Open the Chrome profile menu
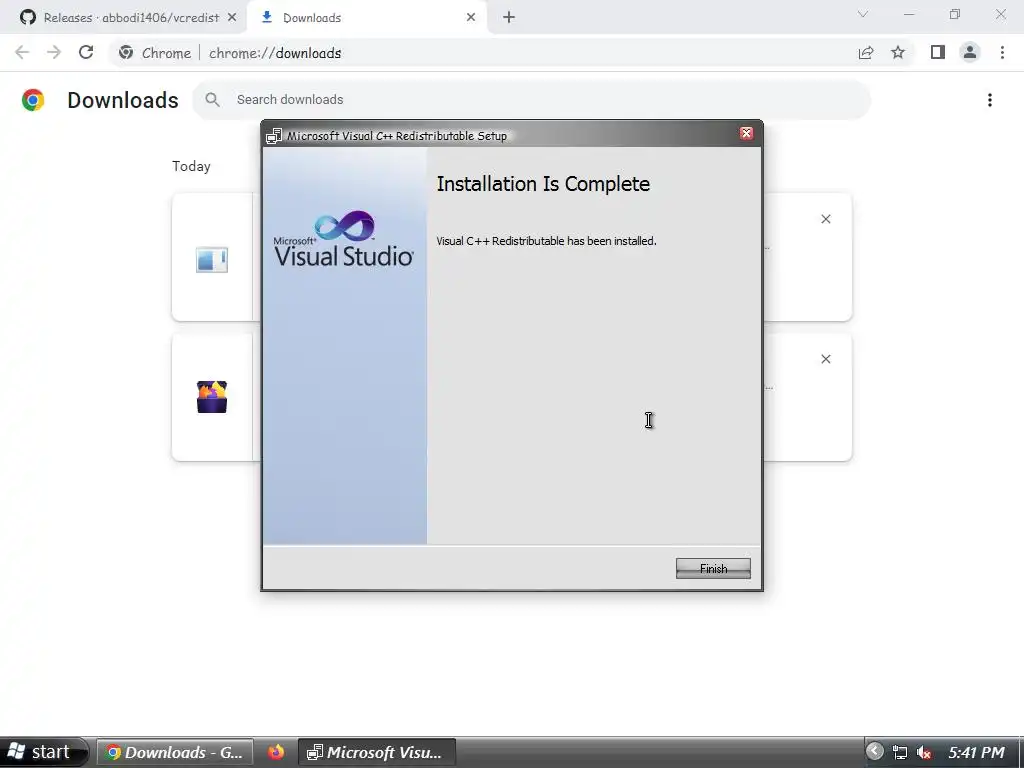Viewport: 1024px width, 768px height. pos(970,52)
